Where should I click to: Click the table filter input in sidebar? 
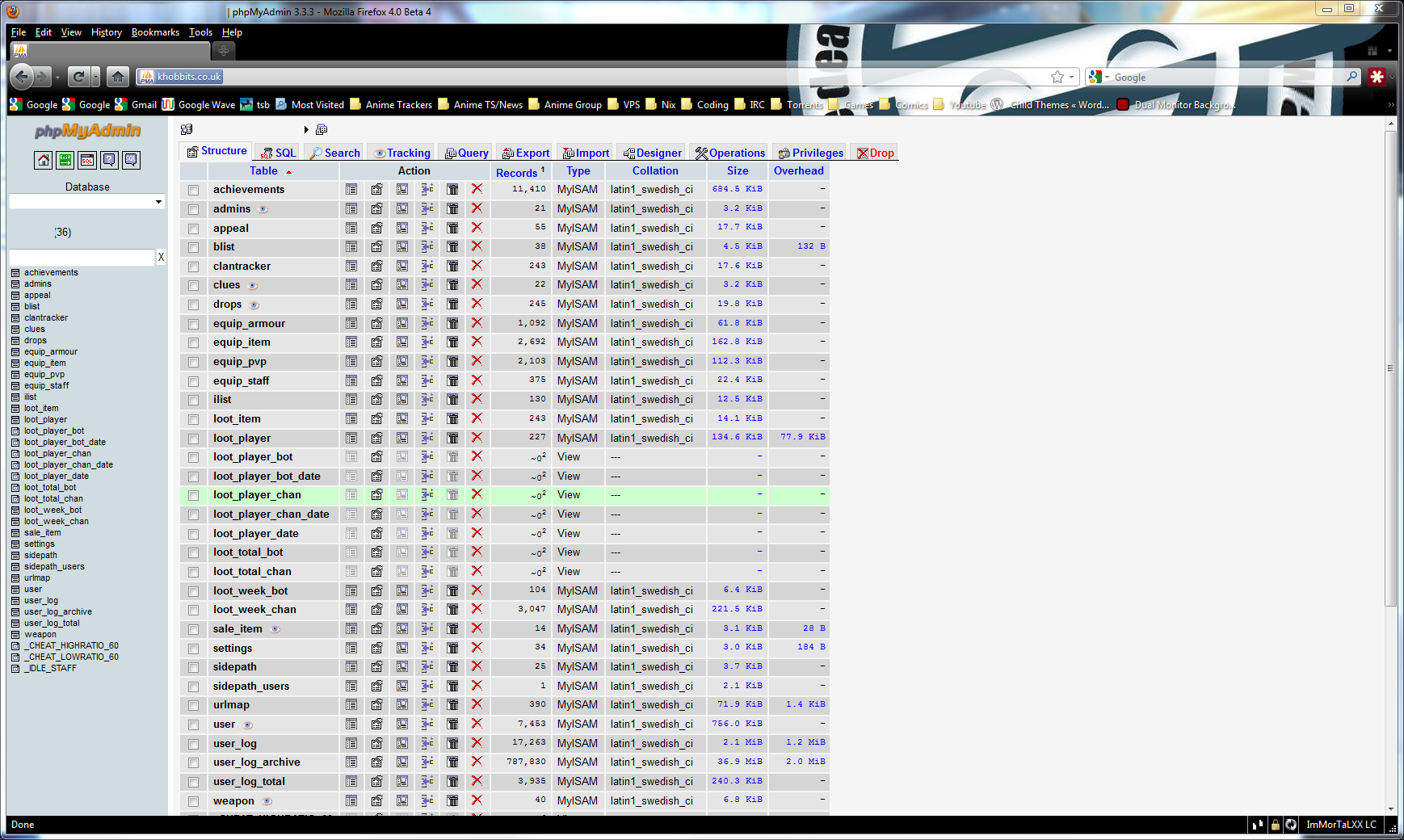click(82, 257)
